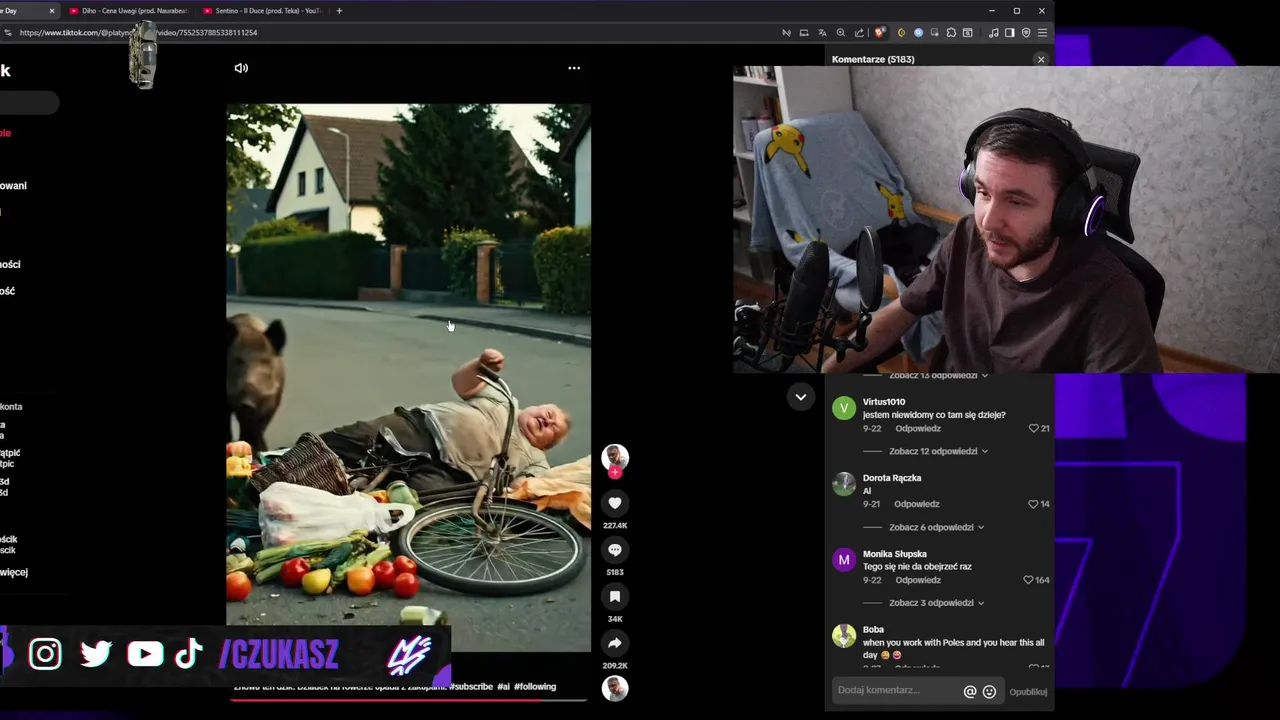This screenshot has height=720, width=1280.
Task: Toggle the browser sidebar panel icon
Action: pos(1009,32)
